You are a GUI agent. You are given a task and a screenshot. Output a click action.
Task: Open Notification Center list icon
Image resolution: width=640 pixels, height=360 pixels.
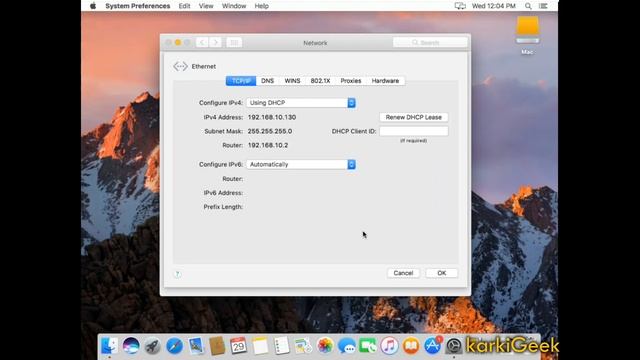pyautogui.click(x=543, y=6)
